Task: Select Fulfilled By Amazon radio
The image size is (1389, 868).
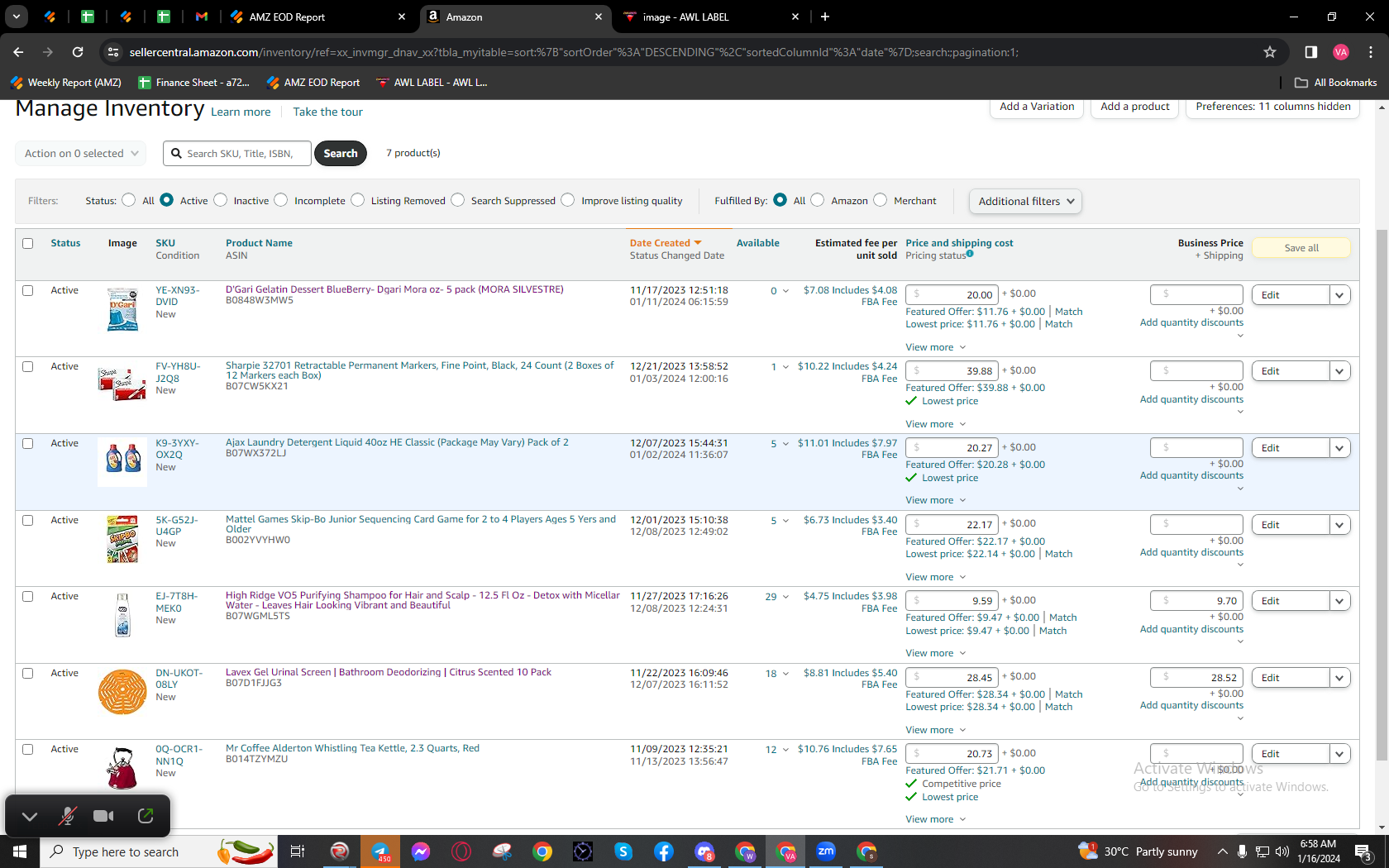Action: tap(817, 200)
